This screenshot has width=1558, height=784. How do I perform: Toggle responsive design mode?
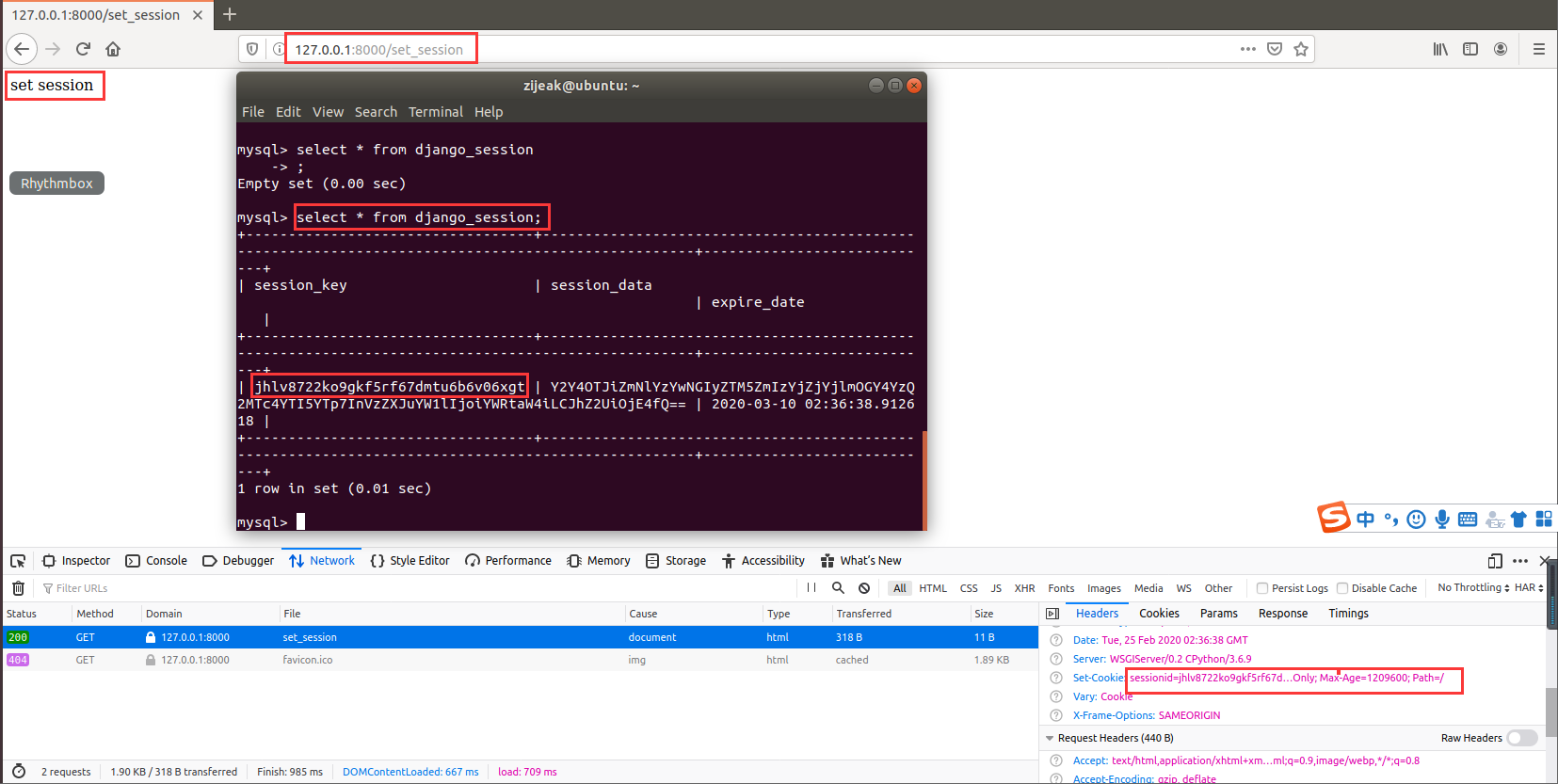(1495, 561)
